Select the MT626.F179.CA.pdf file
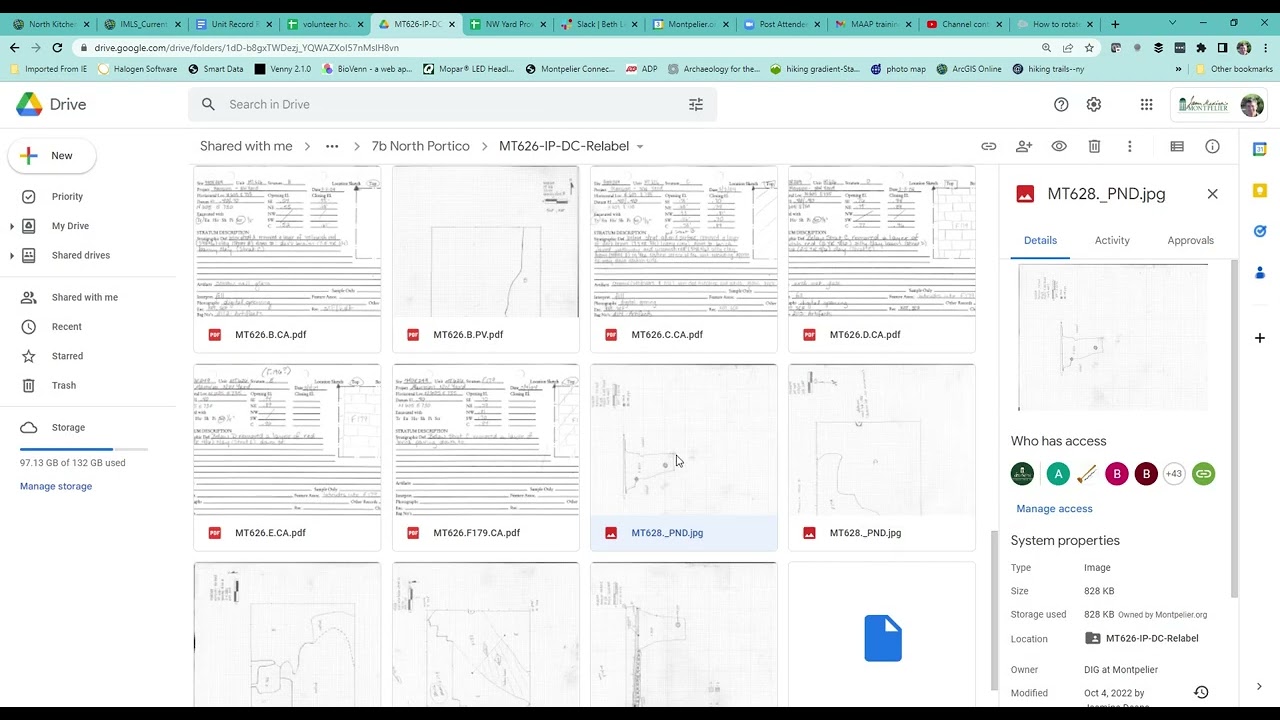The width and height of the screenshot is (1280, 720). 485,457
